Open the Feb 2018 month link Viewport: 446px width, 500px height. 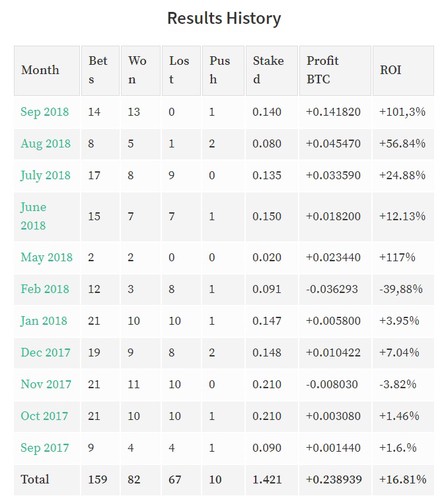coord(45,289)
